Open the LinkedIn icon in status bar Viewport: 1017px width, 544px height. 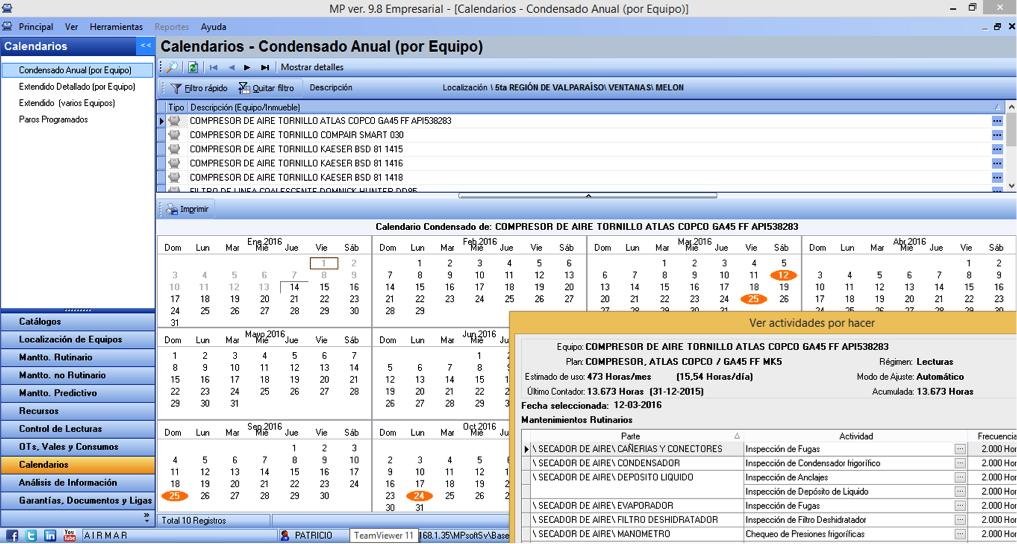(51, 536)
